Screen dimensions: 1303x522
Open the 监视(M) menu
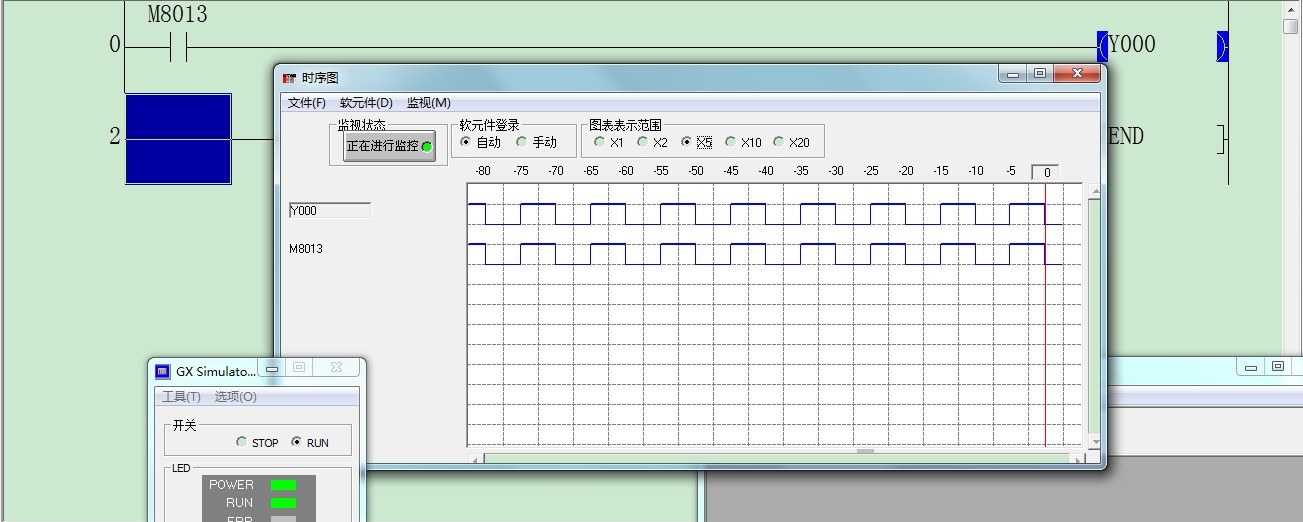[x=428, y=103]
